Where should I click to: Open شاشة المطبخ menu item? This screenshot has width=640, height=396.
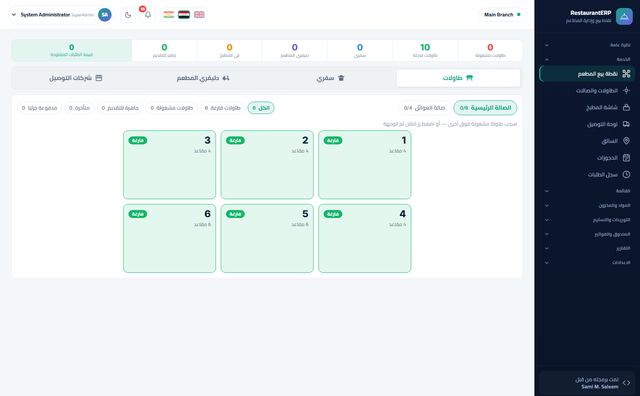588,107
